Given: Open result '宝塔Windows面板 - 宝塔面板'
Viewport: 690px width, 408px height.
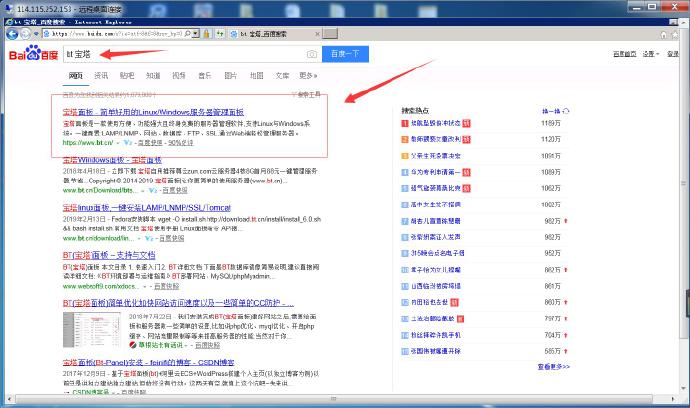Looking at the screenshot, I should 112,160.
